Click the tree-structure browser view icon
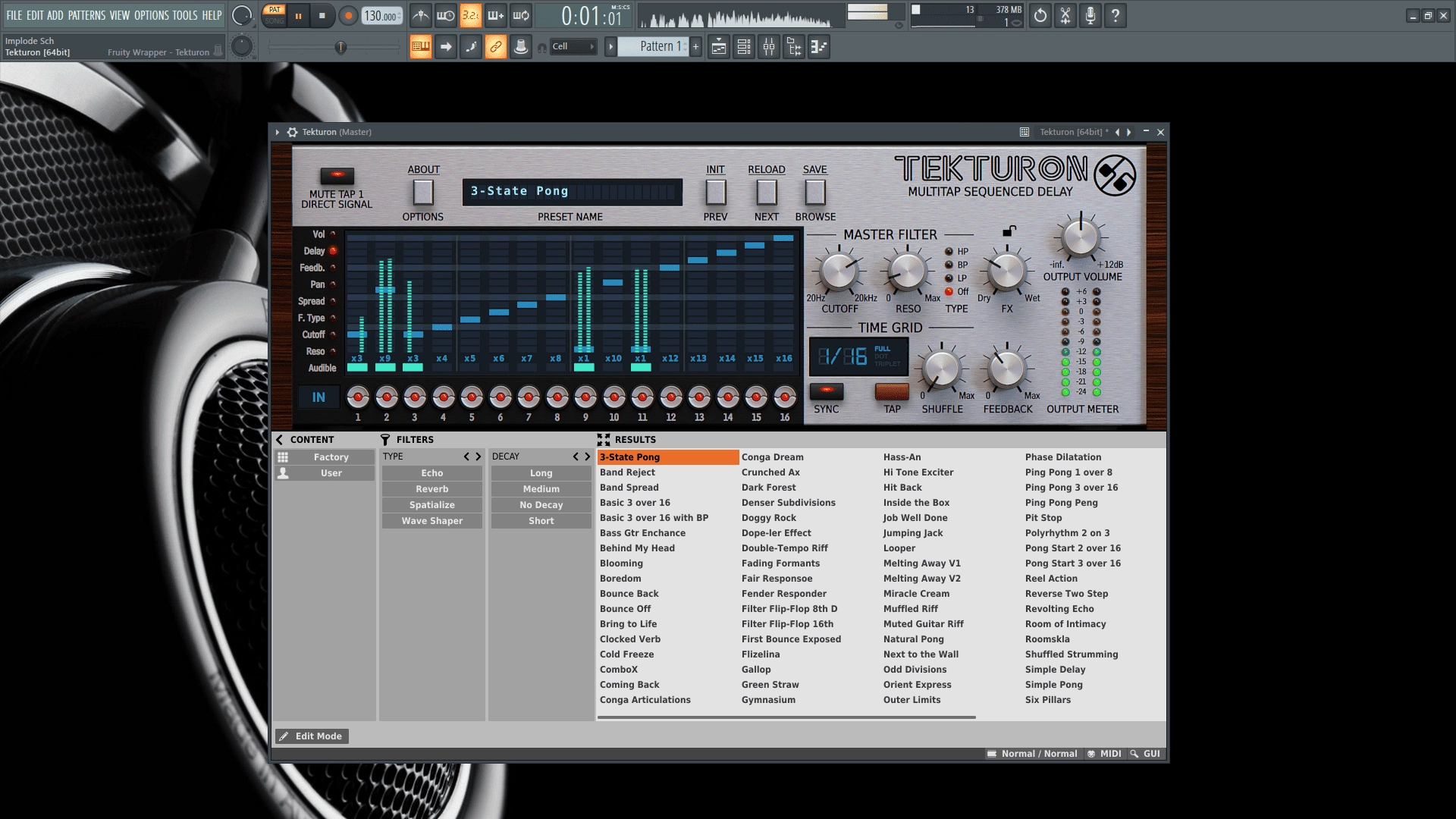The image size is (1456, 819). click(x=794, y=47)
